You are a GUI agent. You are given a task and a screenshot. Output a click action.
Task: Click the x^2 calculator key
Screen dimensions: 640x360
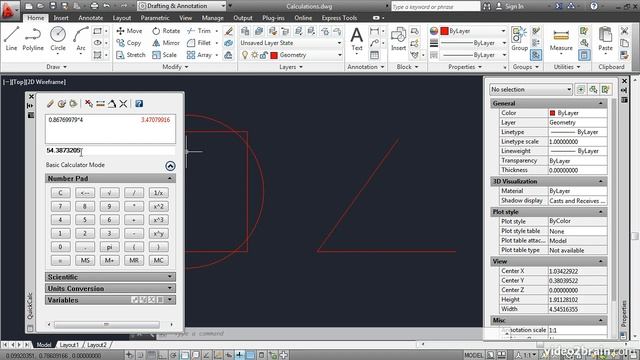[x=158, y=206]
